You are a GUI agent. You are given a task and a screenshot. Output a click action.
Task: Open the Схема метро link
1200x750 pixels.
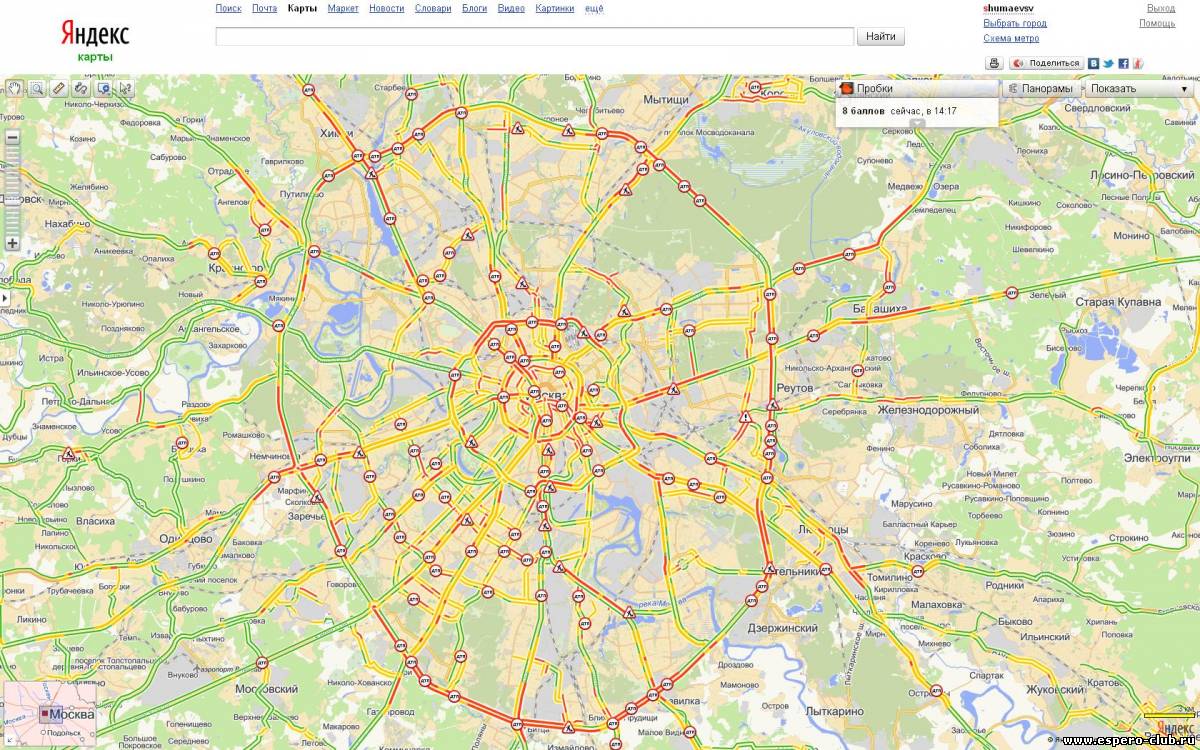[x=1011, y=38]
